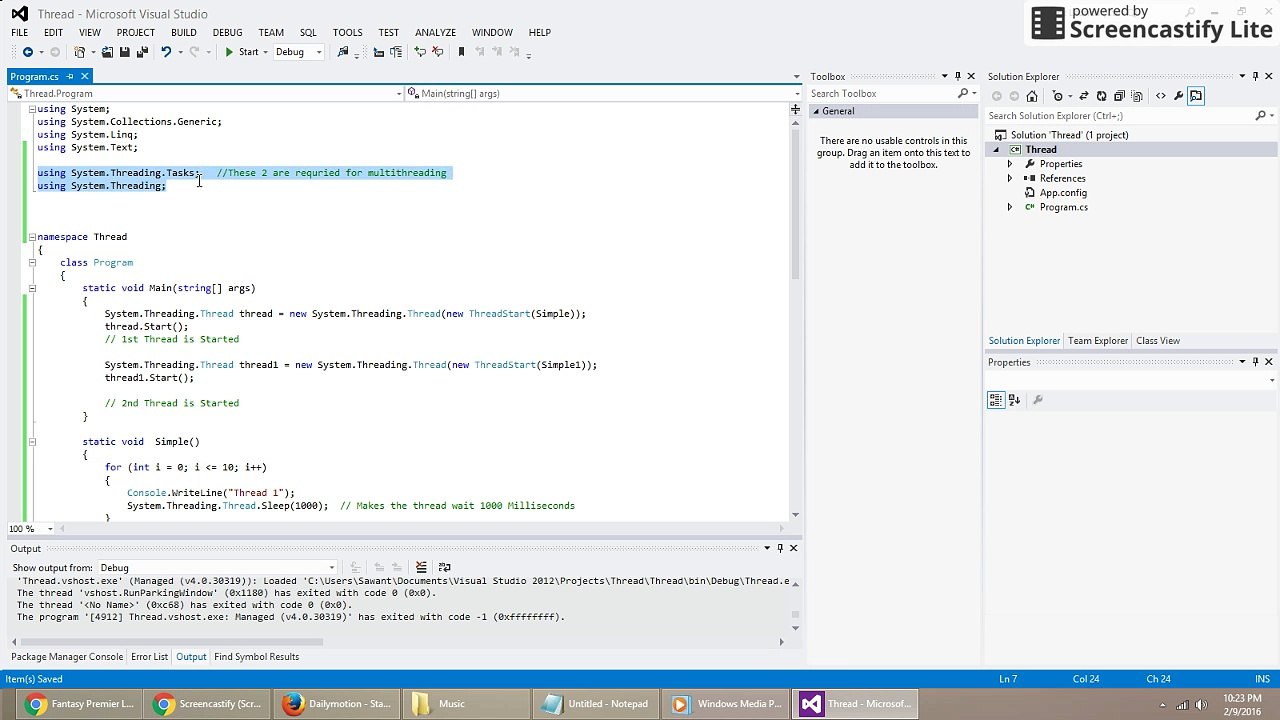Save Program.cs with the Save icon
This screenshot has width=1280, height=720.
pos(124,52)
